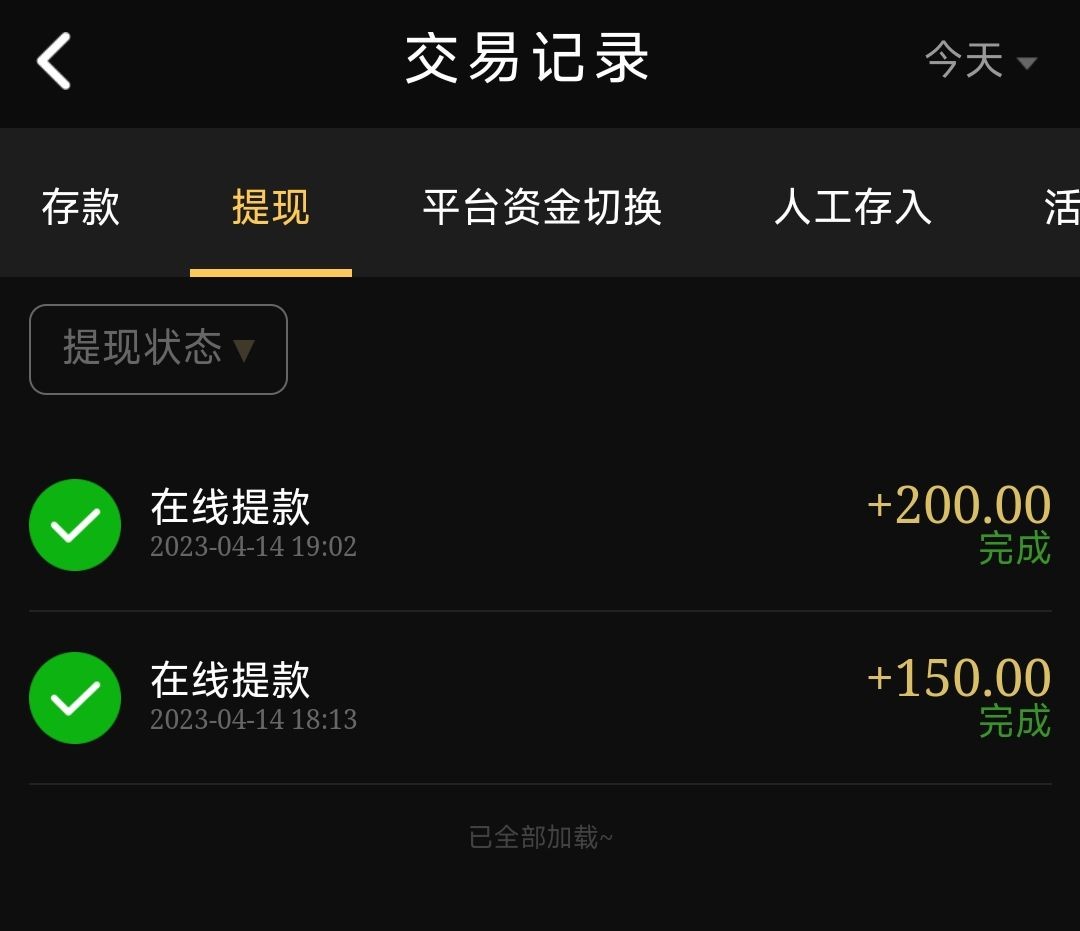Click green checkmark icon for 150.00 withdrawal

(75, 698)
